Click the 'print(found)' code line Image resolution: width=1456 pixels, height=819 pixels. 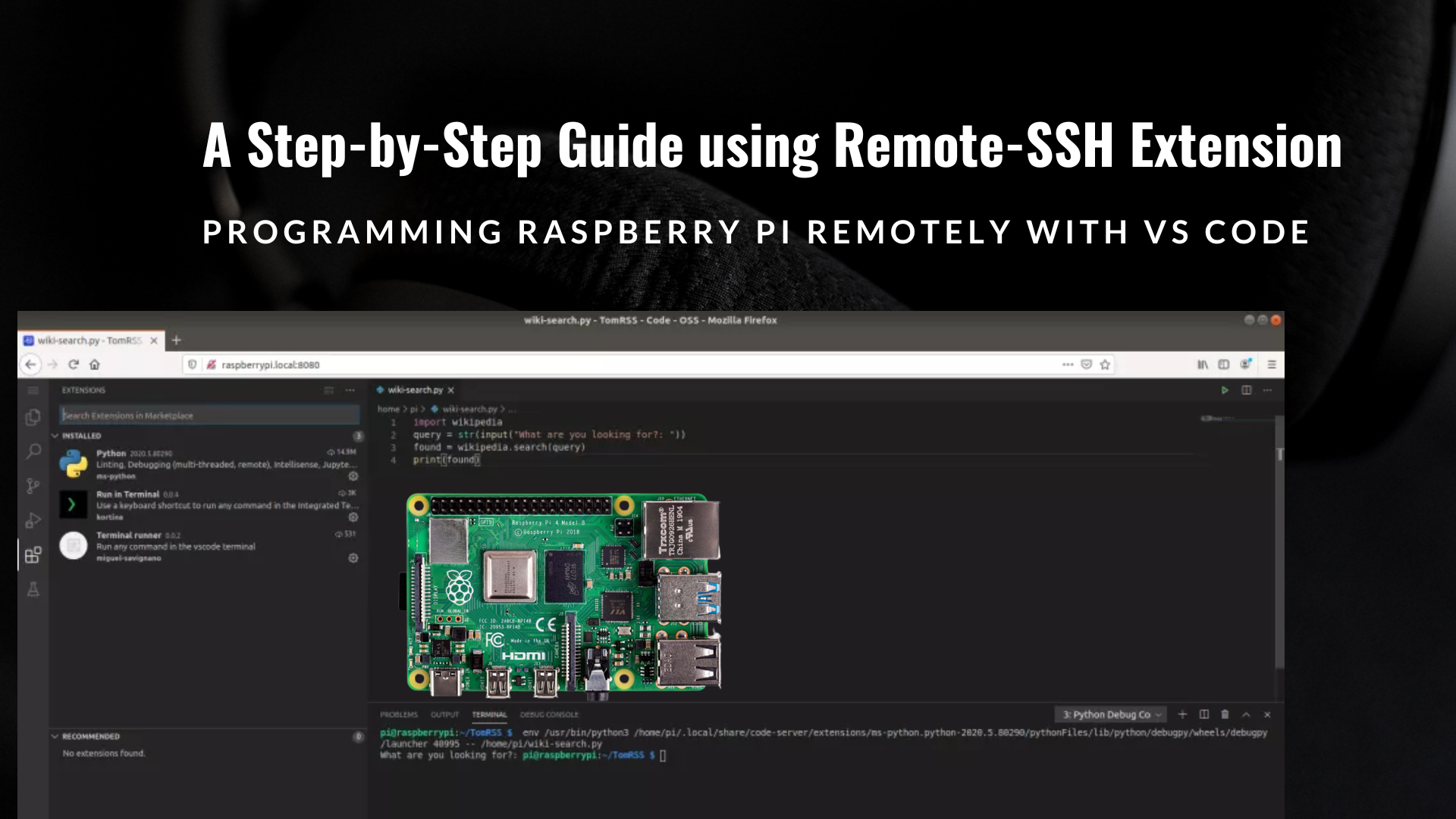tap(447, 460)
